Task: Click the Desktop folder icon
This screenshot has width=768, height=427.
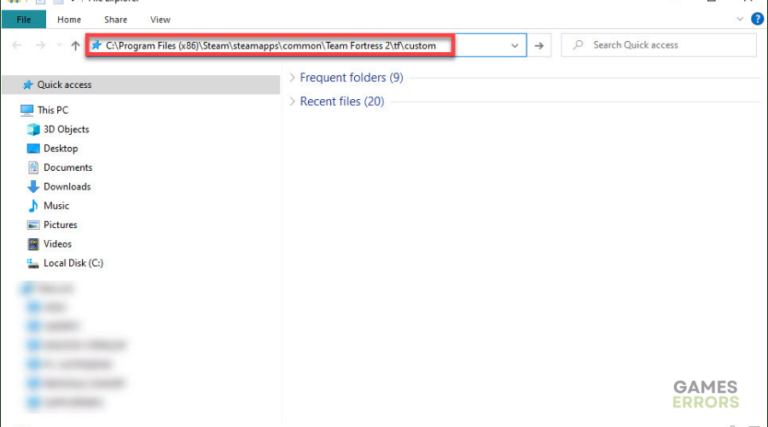Action: [33, 148]
